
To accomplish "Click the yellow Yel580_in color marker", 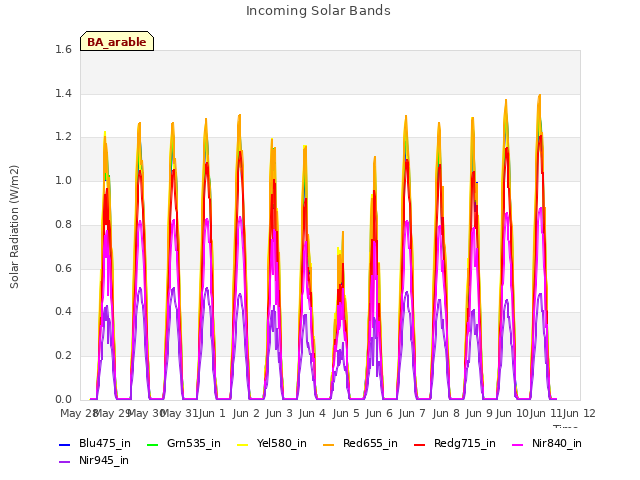I will (243, 444).
